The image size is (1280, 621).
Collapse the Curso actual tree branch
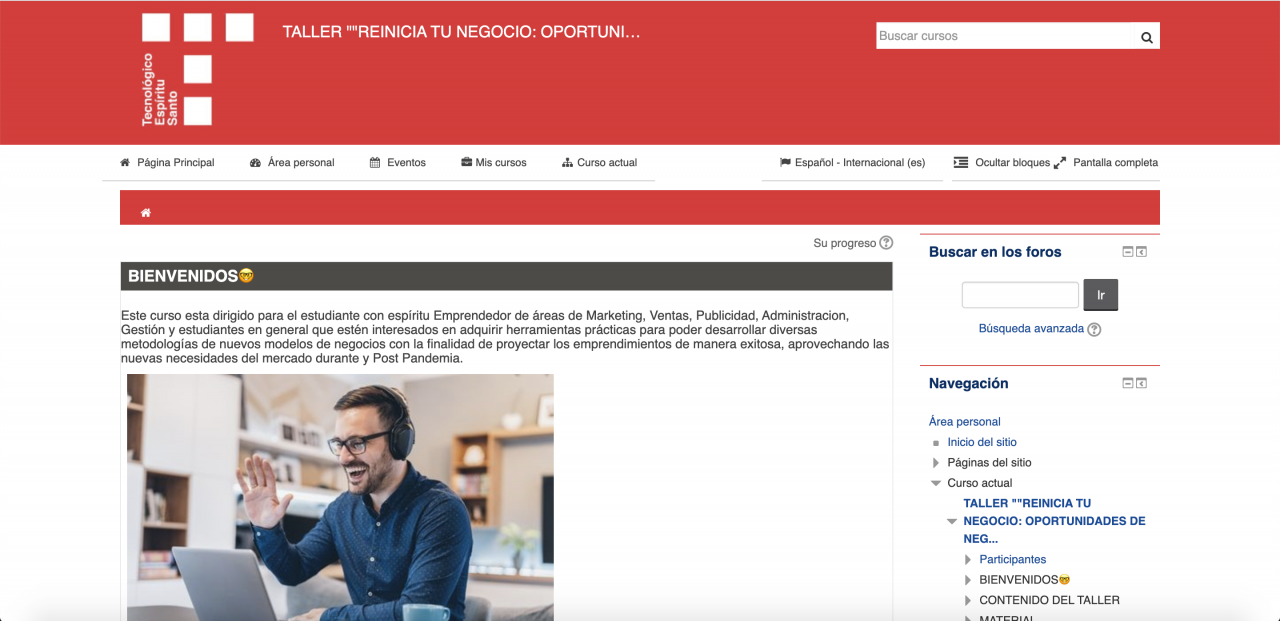935,482
